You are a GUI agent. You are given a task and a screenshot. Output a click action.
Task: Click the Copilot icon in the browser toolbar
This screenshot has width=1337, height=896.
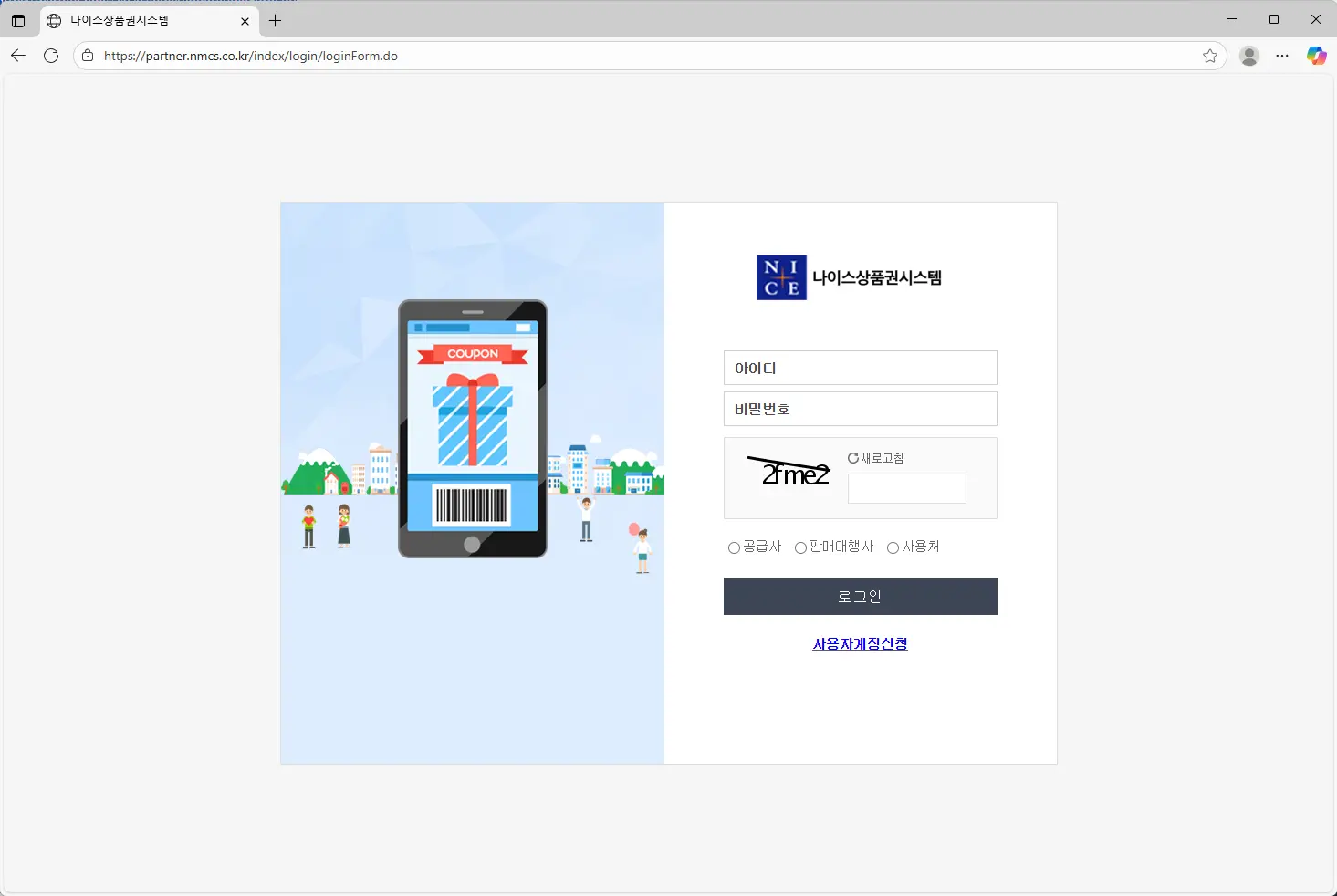(1317, 56)
